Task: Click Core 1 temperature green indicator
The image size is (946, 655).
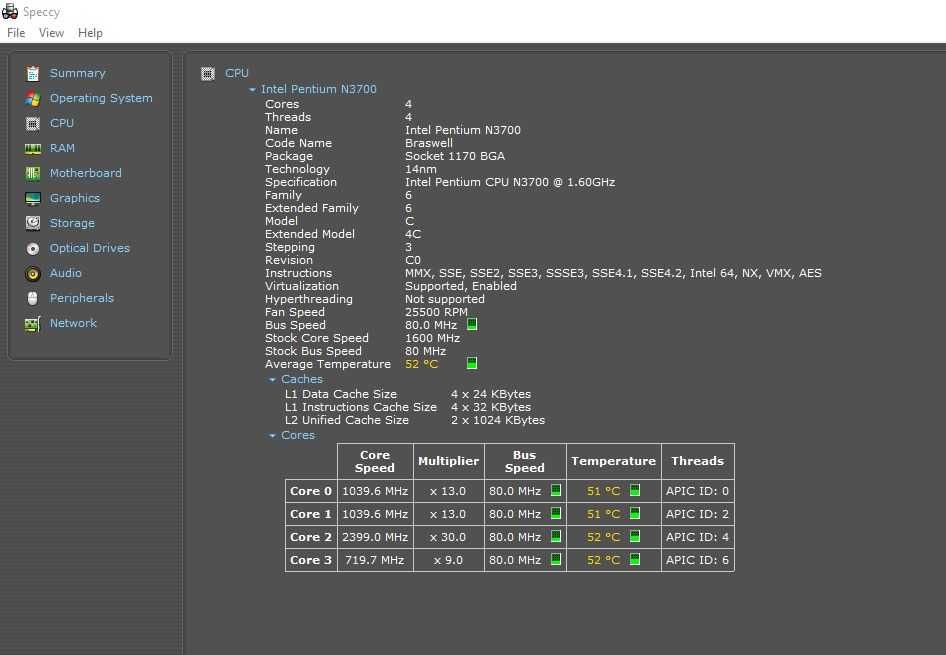Action: (635, 513)
